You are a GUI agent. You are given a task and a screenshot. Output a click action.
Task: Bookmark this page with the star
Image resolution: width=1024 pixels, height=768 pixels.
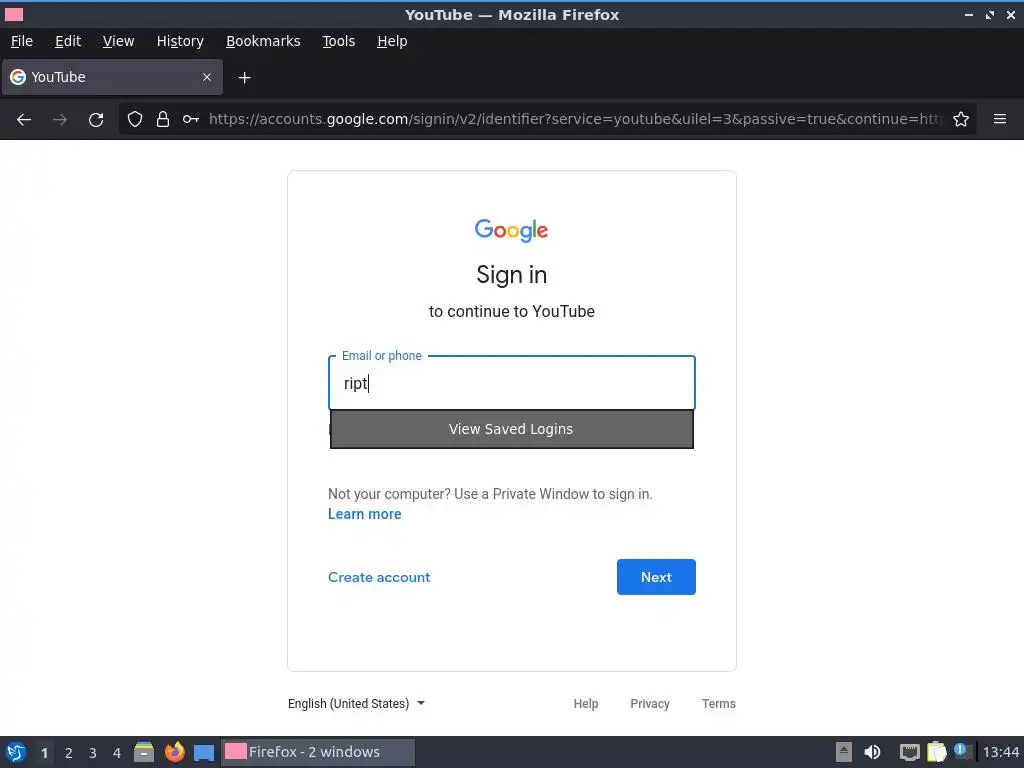tap(961, 119)
